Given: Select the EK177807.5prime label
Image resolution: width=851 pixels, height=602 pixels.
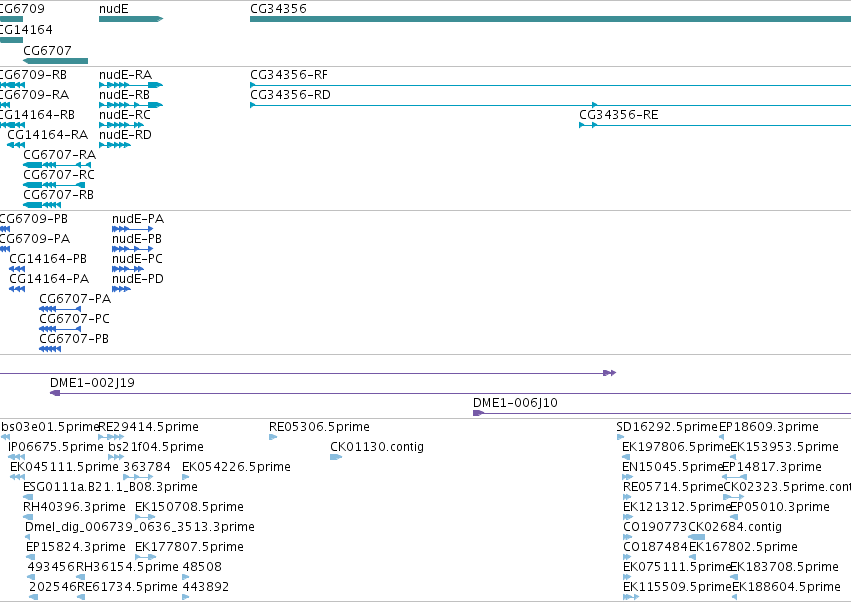Looking at the screenshot, I should click(x=189, y=547).
